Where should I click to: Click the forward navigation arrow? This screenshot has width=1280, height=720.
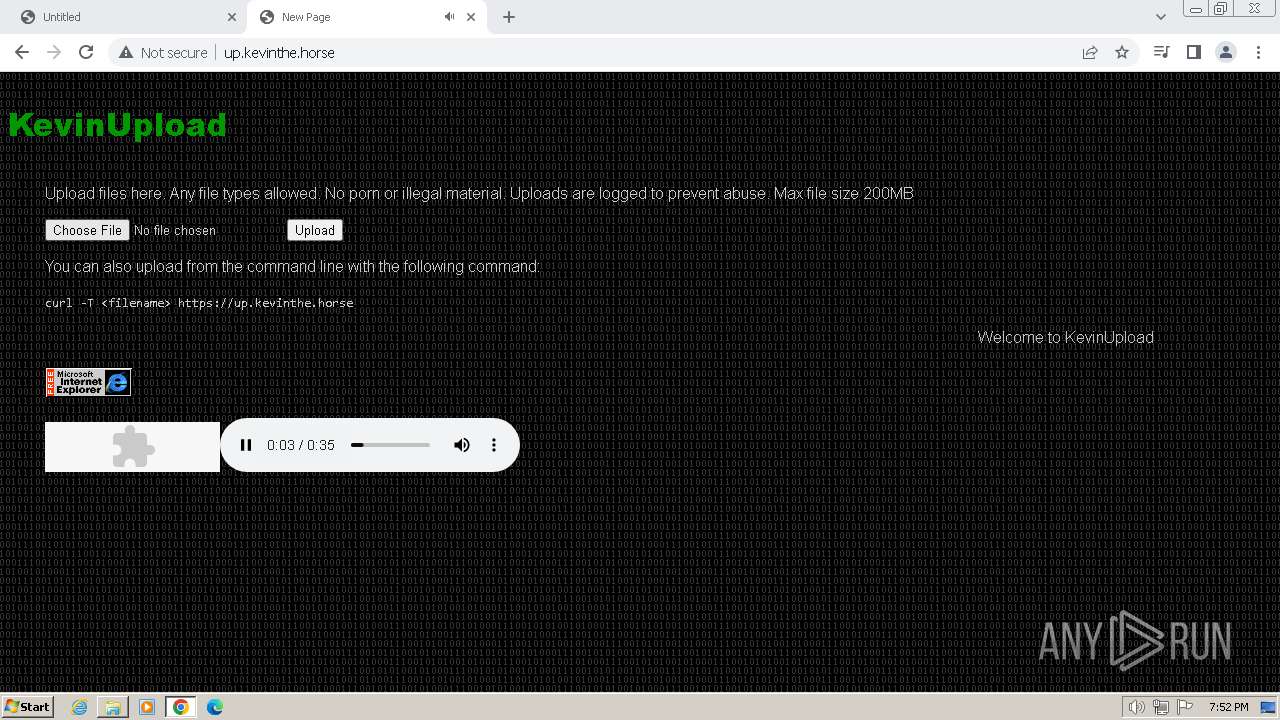coord(54,52)
